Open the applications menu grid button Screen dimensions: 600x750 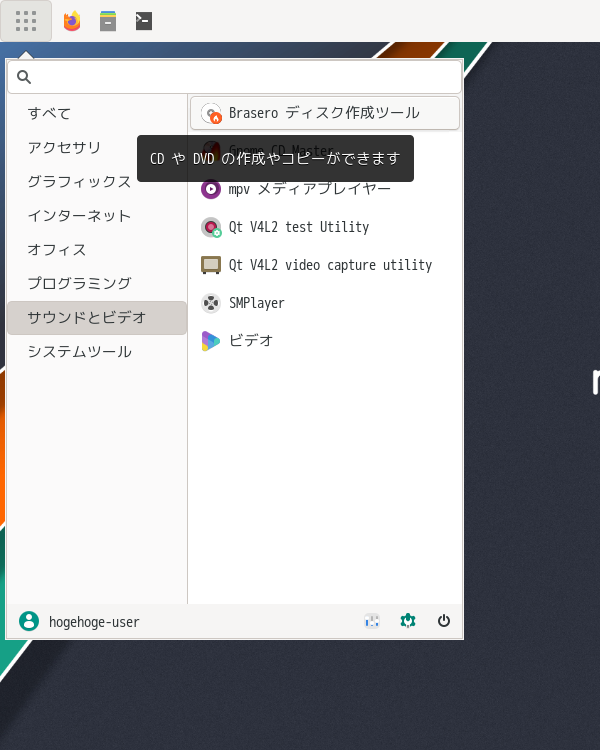pyautogui.click(x=26, y=21)
